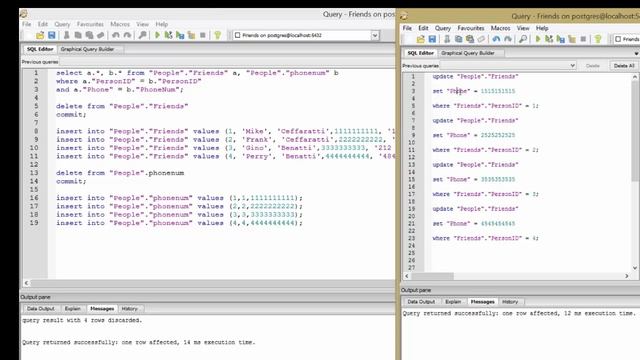Click right editor vertical scrollbar thumb
The width and height of the screenshot is (640, 360).
[x=635, y=131]
